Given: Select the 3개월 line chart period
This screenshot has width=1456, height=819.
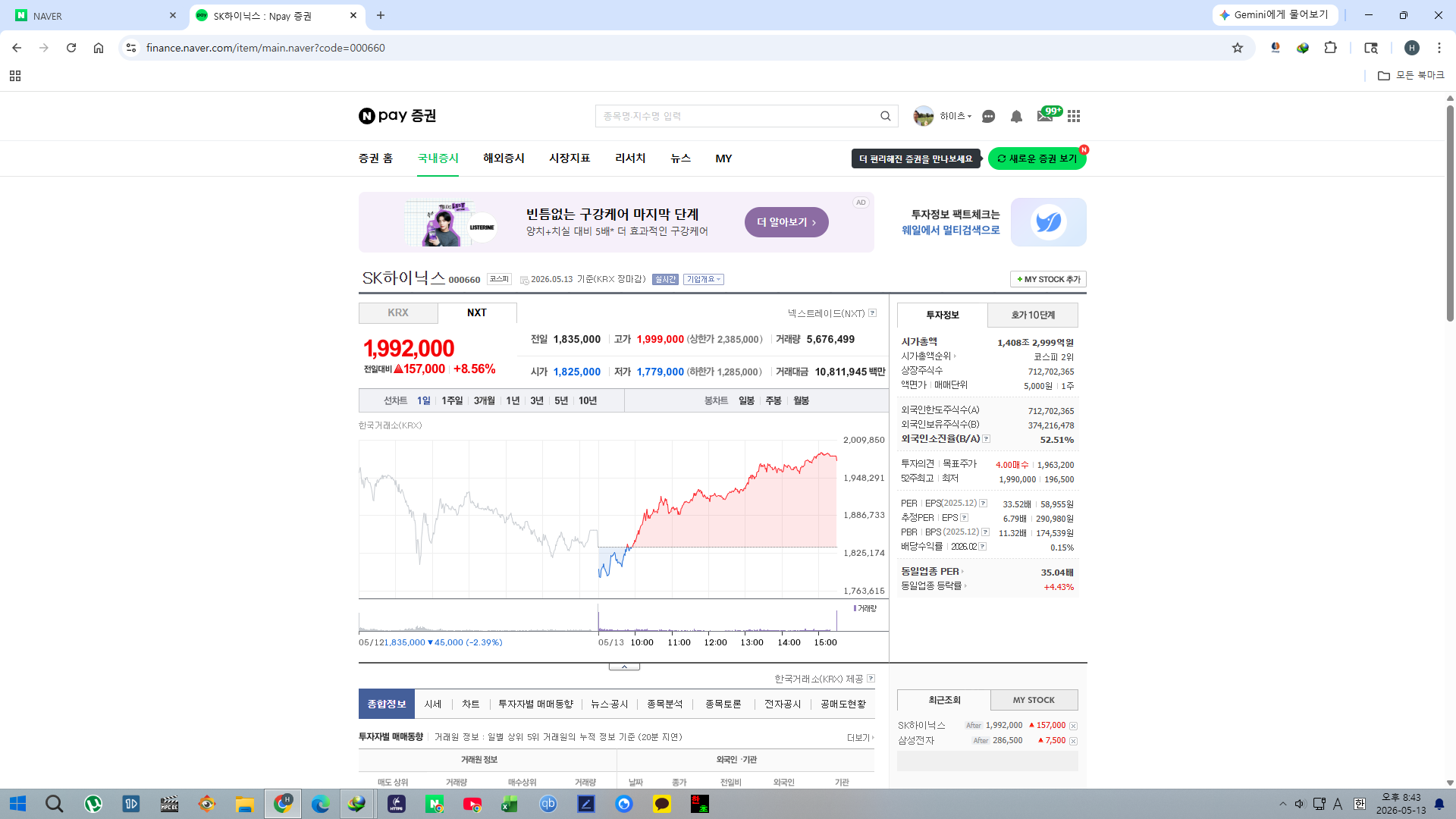Looking at the screenshot, I should pyautogui.click(x=484, y=400).
